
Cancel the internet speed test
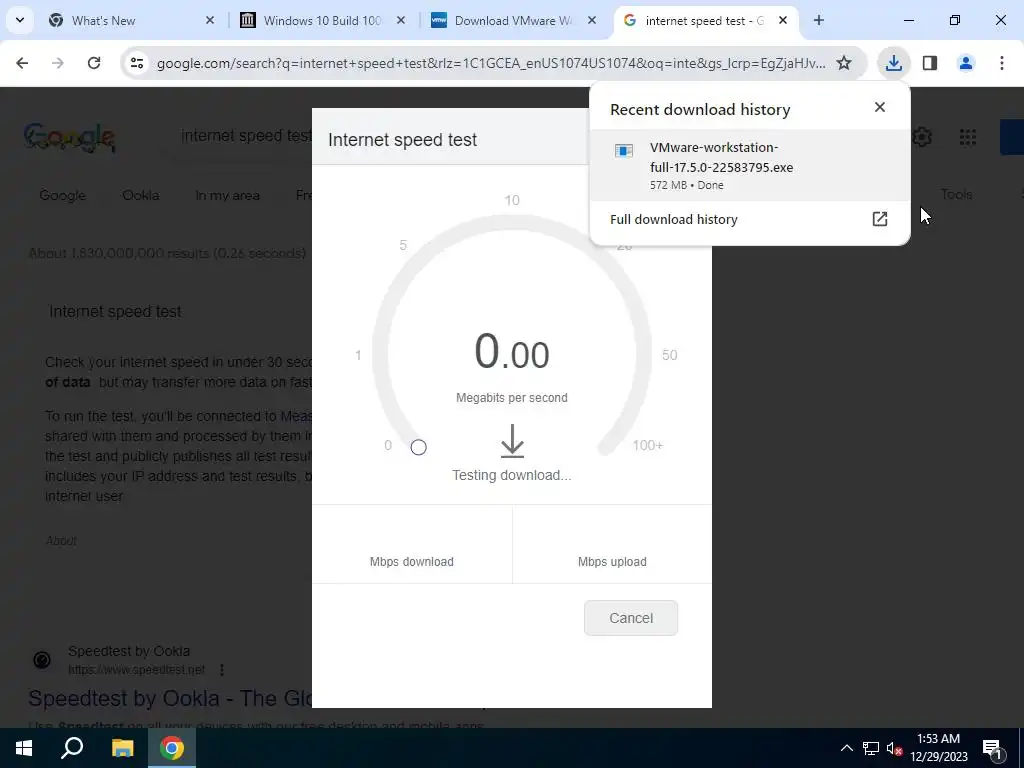click(631, 618)
